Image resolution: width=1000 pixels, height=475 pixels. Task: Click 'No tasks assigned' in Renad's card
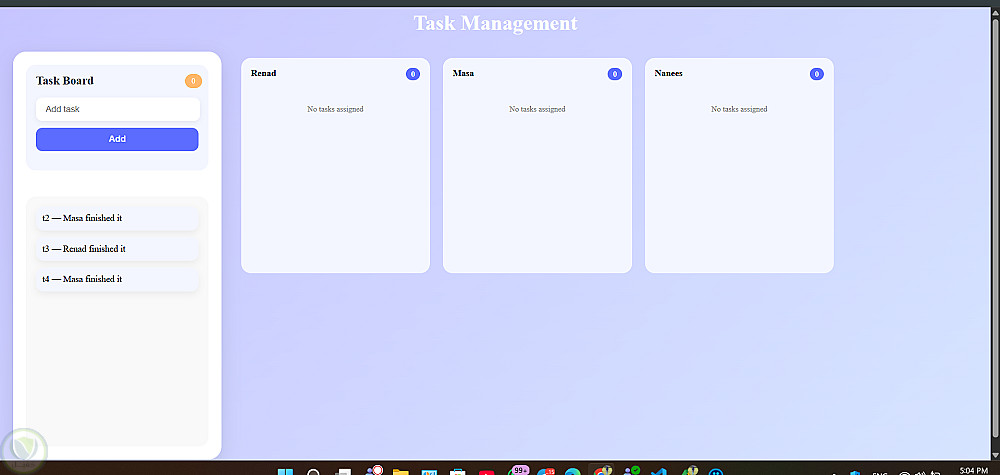point(335,109)
